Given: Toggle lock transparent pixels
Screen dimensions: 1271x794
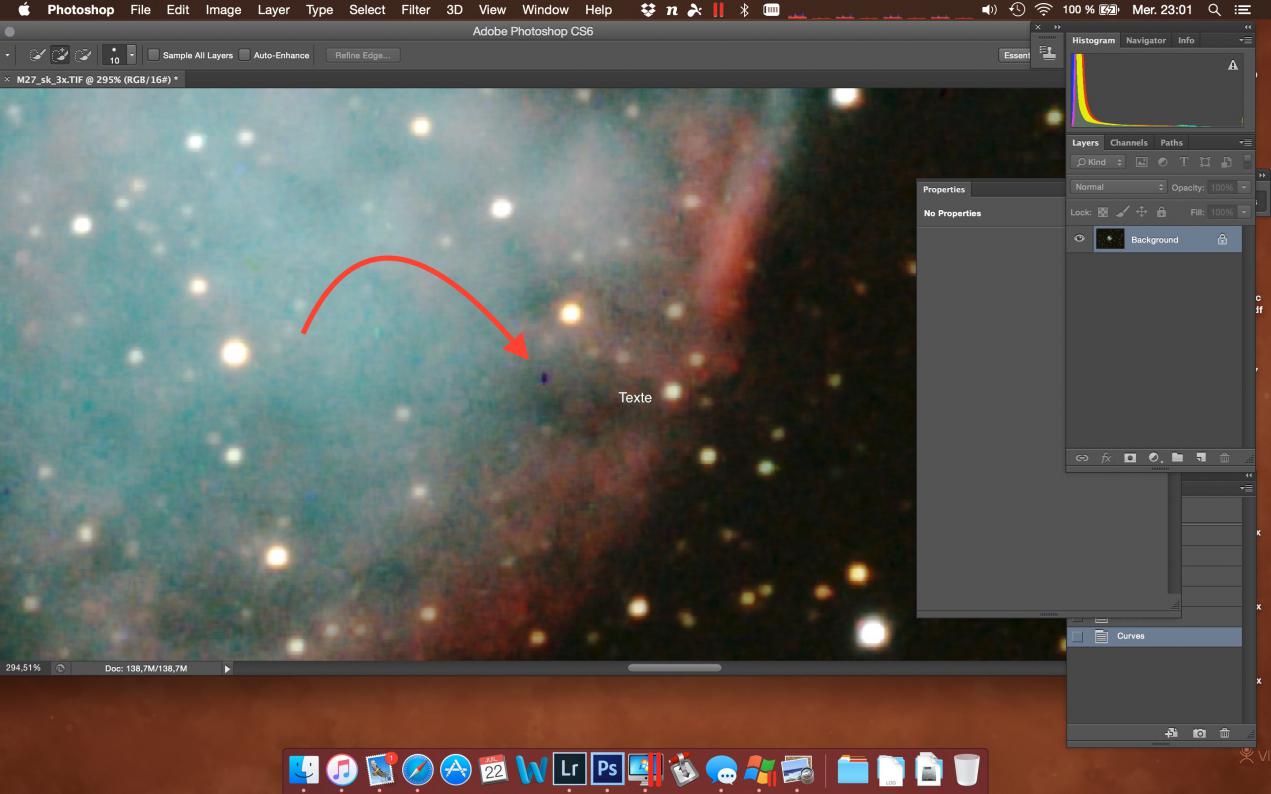Looking at the screenshot, I should [1103, 212].
